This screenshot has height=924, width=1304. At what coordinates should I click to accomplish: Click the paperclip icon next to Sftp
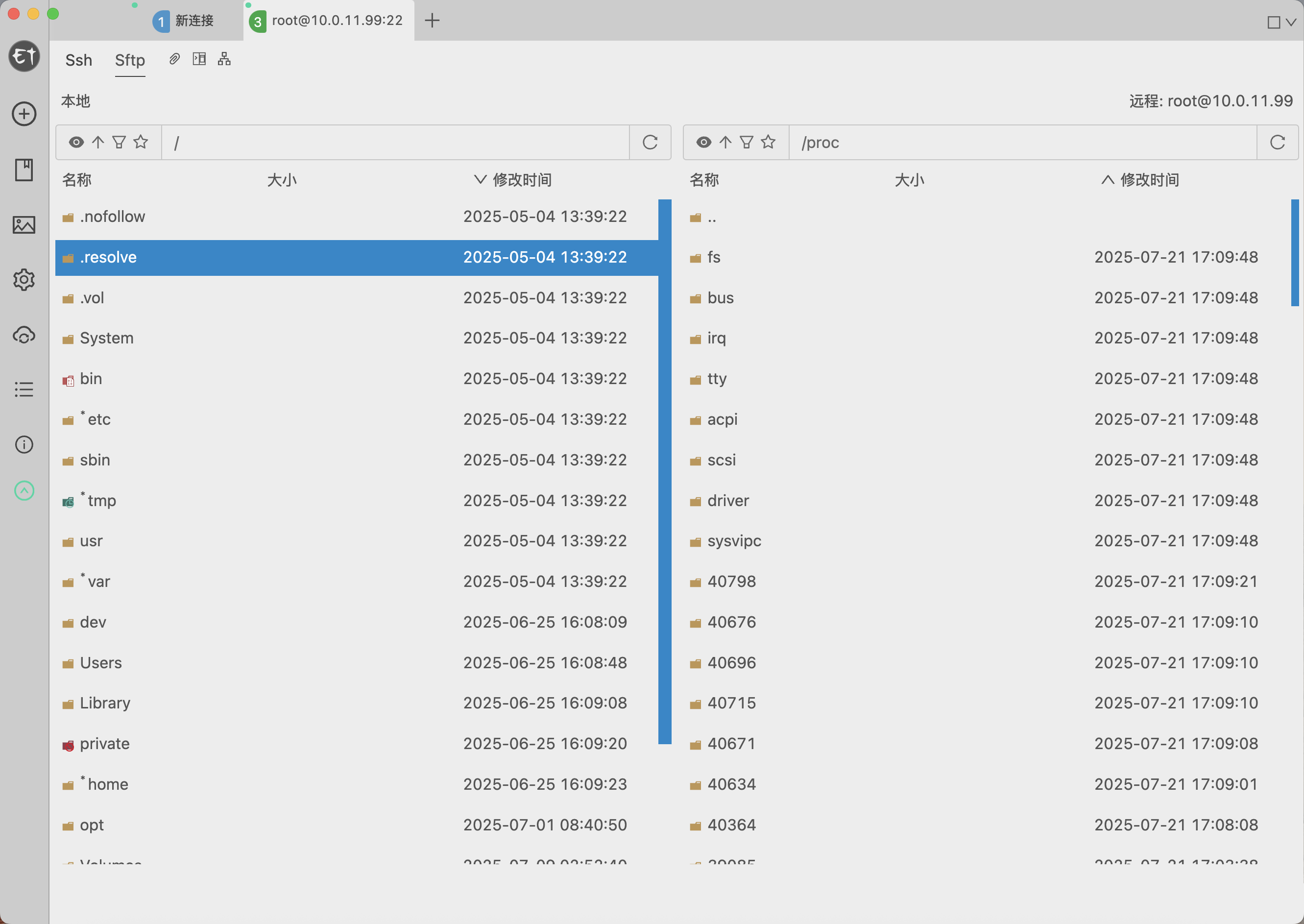175,59
